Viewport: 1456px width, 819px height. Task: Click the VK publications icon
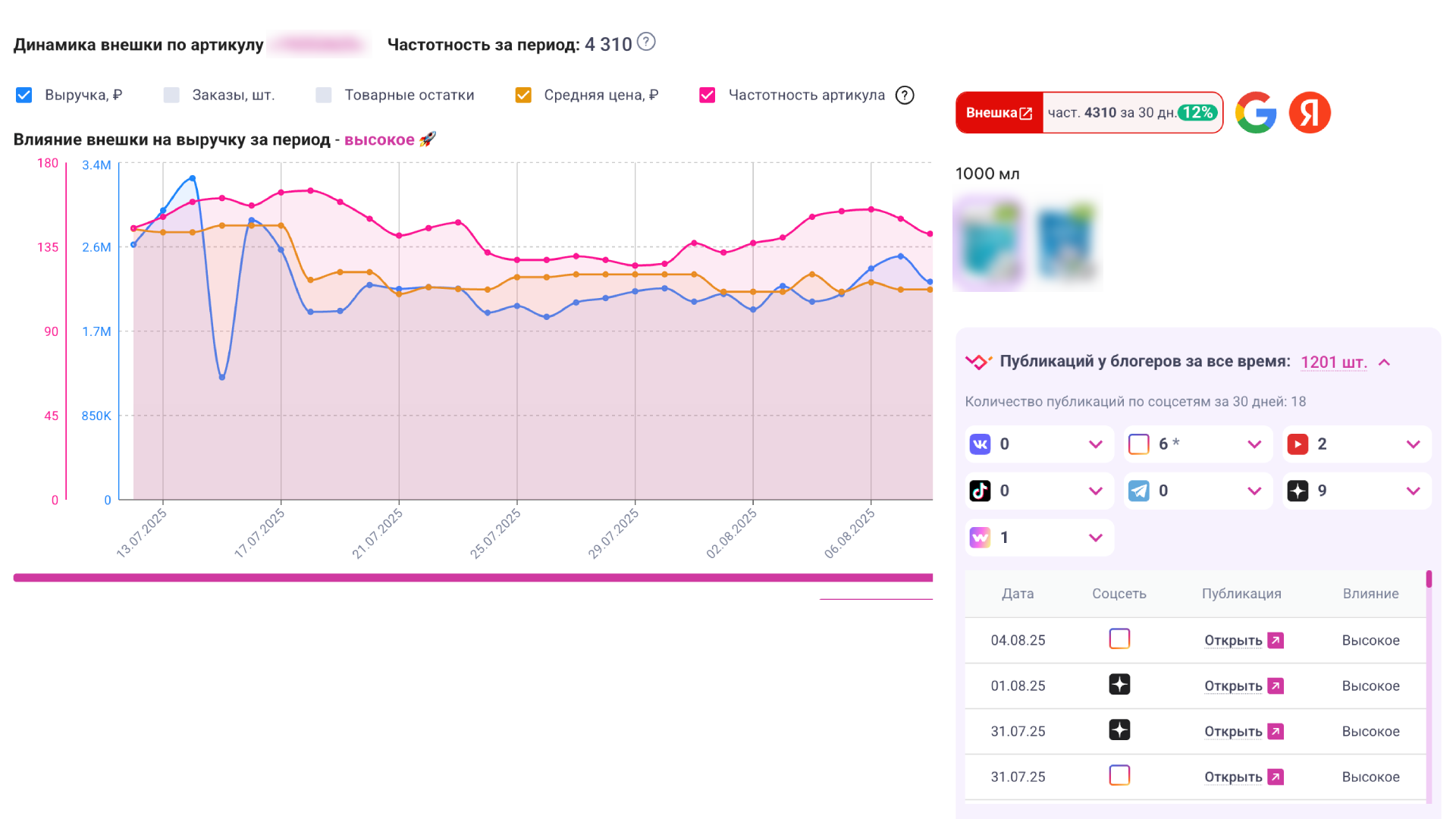(980, 444)
